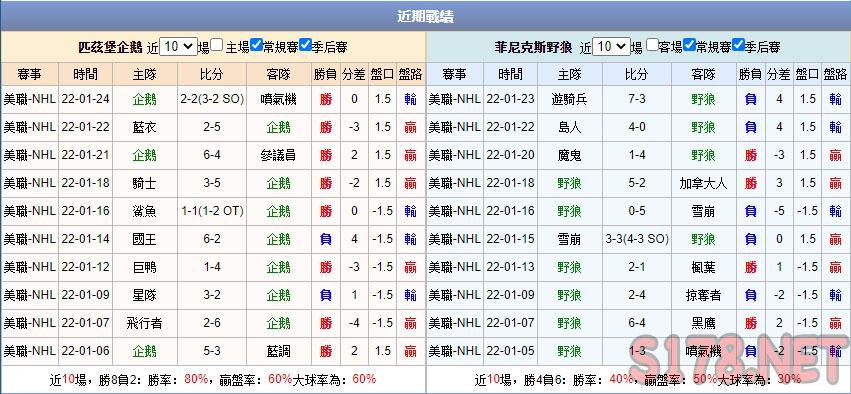Toggle the Coyotes 客場 checkbox
Viewport: 851px width, 394px height.
653,45
